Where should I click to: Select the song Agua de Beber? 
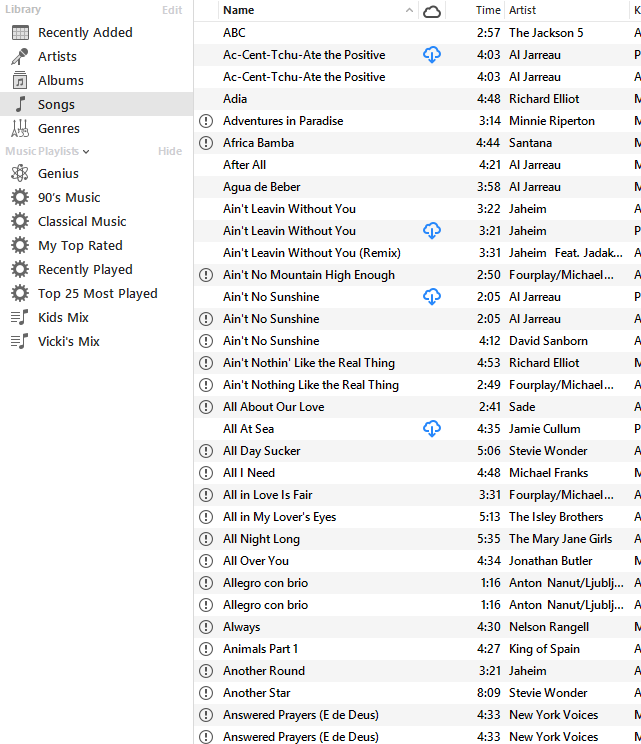coord(261,187)
